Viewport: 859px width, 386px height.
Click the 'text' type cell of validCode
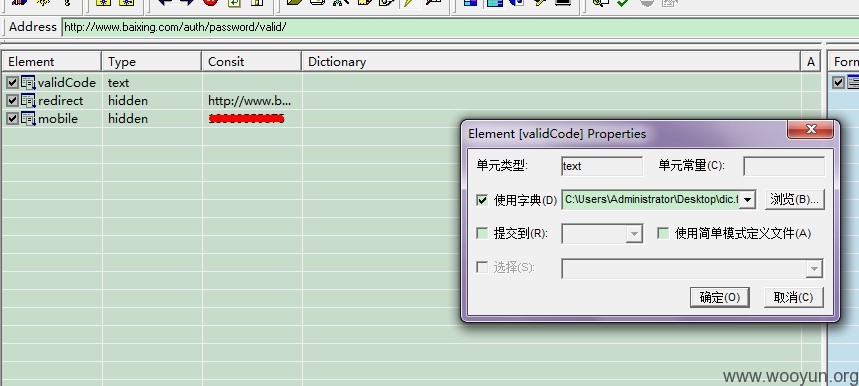[118, 83]
